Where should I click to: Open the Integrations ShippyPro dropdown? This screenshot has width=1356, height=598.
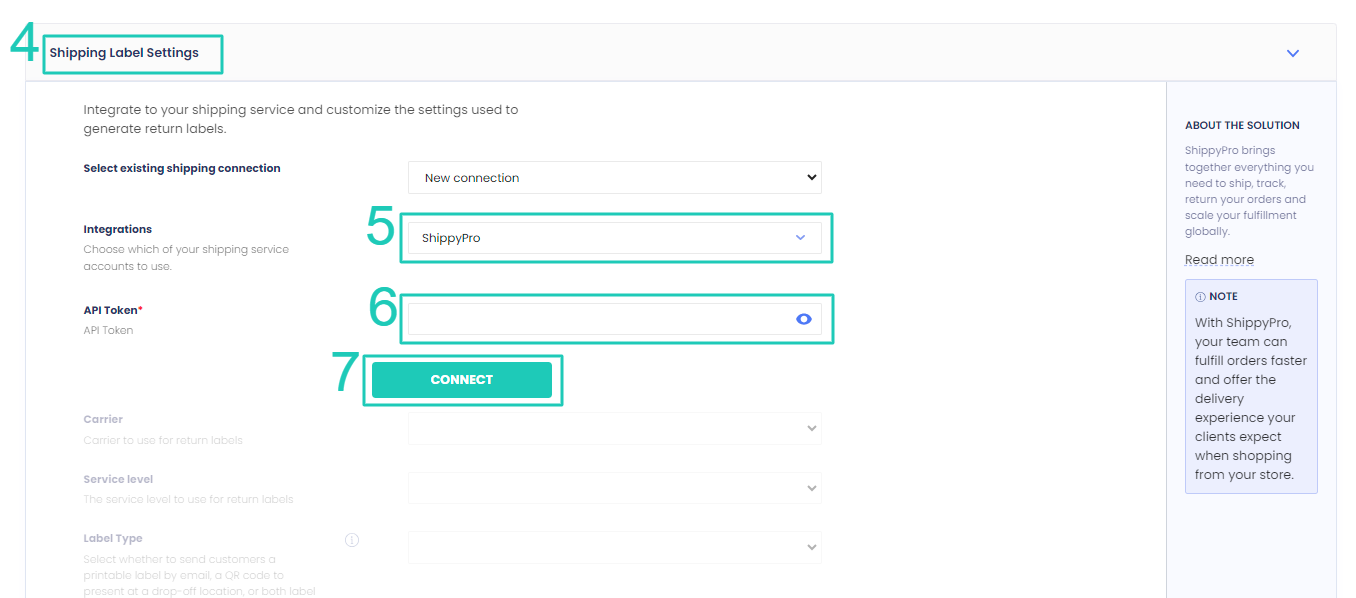(x=615, y=238)
